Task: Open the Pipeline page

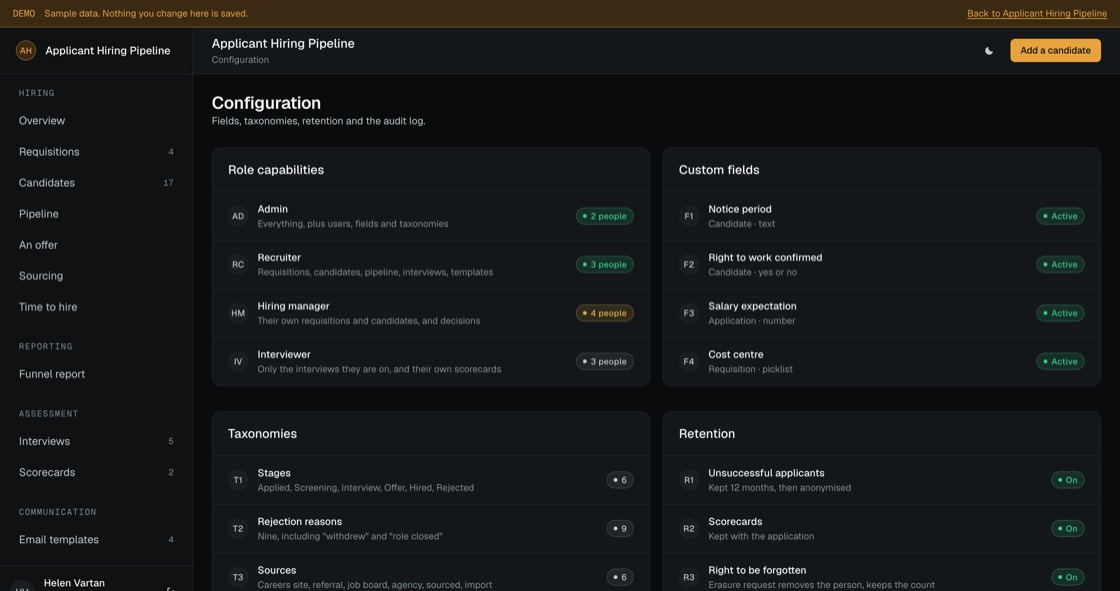Action: (96, 214)
